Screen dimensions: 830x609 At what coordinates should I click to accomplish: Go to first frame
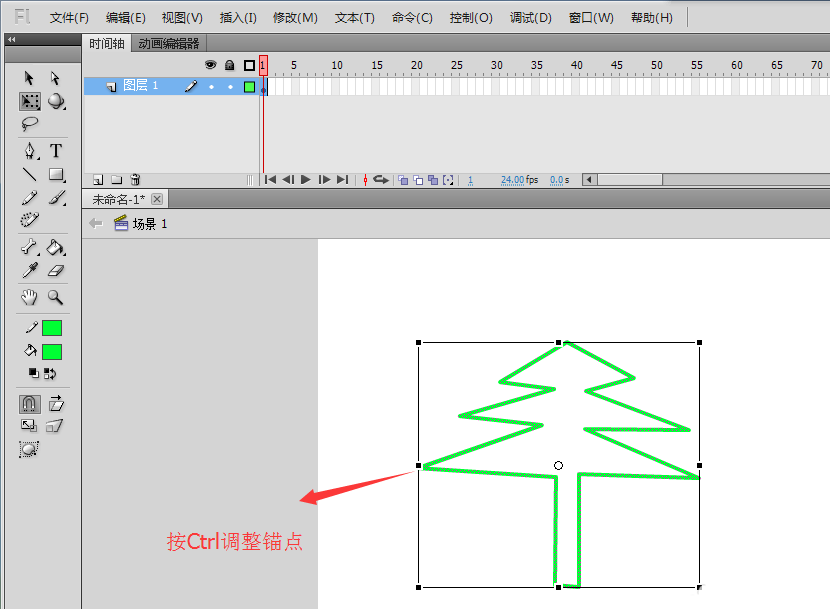(270, 180)
